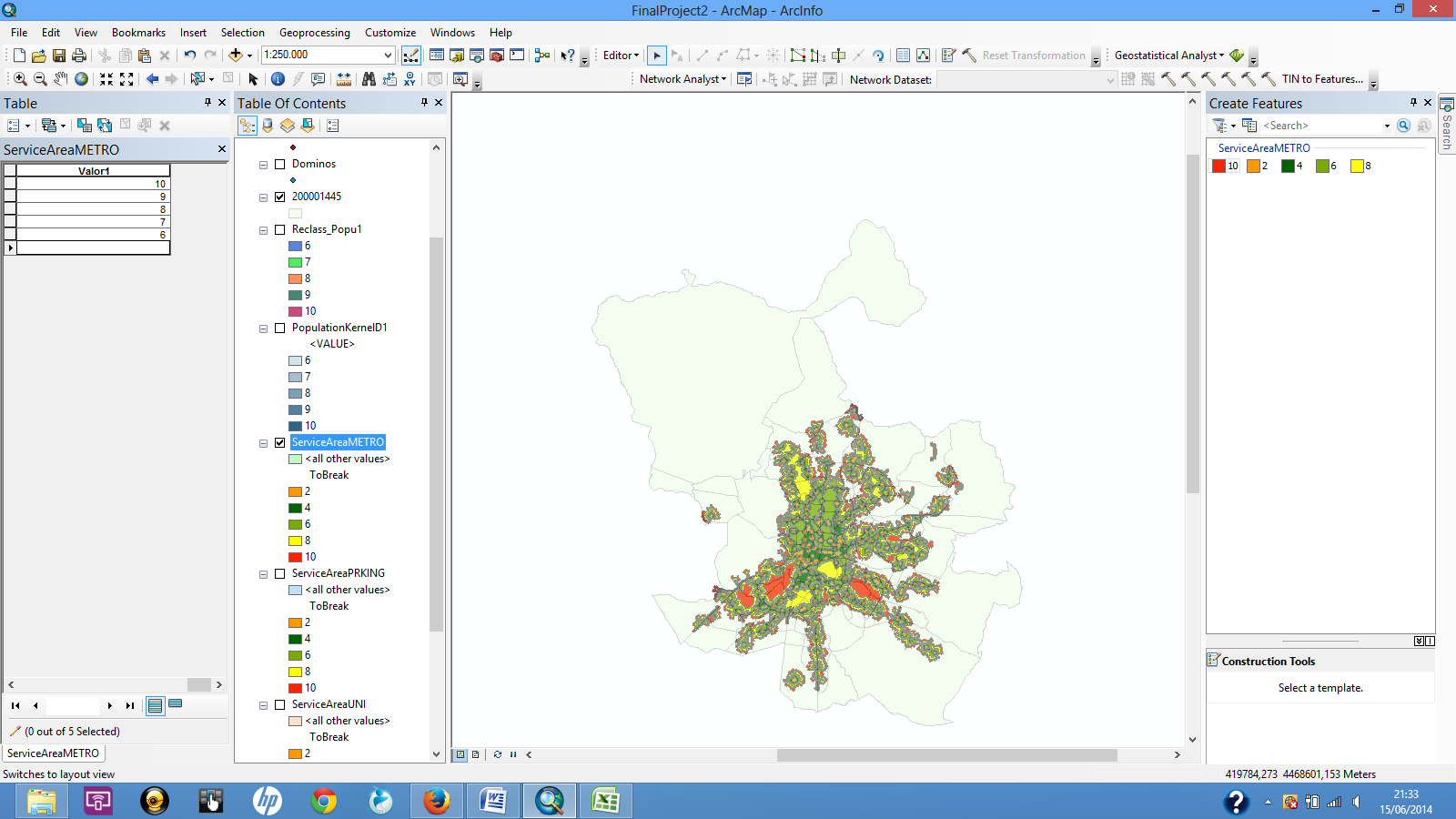This screenshot has width=1456, height=819.
Task: Click the Geostatistical Wizard icon
Action: 1237,56
